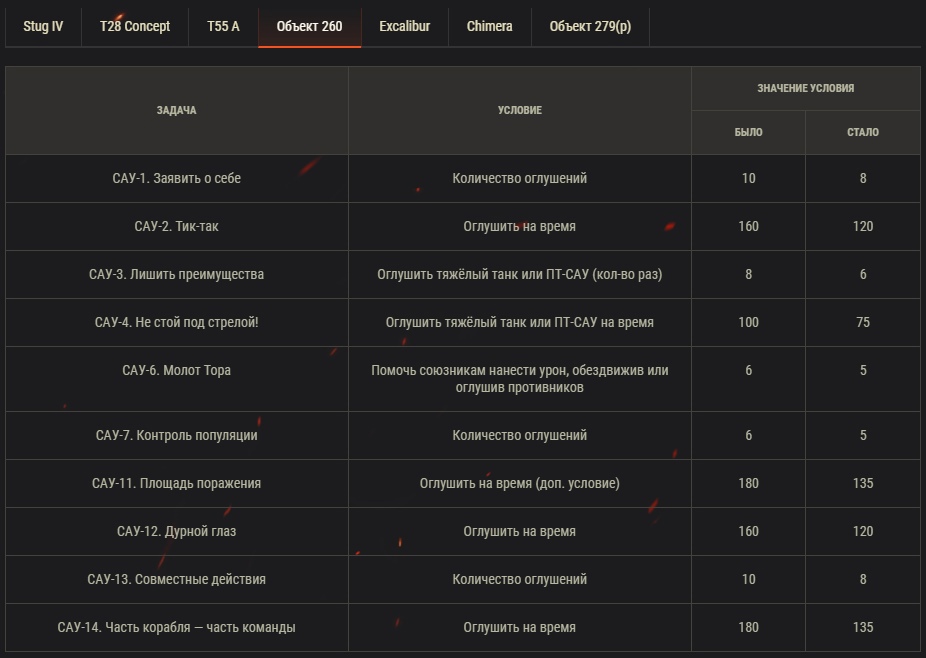The width and height of the screenshot is (926, 658).
Task: Open the Chimera tab
Action: (x=489, y=27)
